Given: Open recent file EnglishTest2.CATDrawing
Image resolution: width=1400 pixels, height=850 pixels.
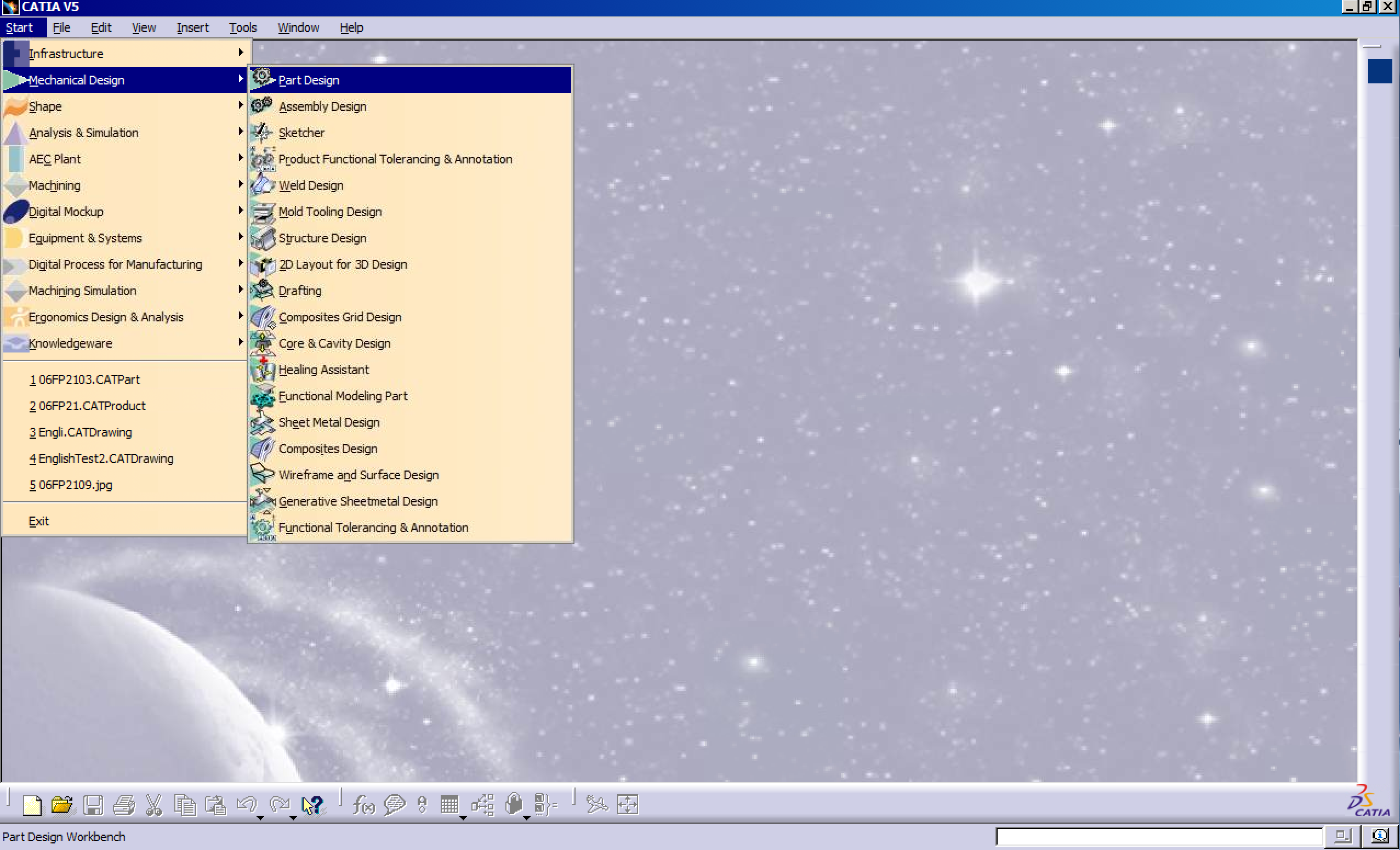Looking at the screenshot, I should pyautogui.click(x=124, y=459).
